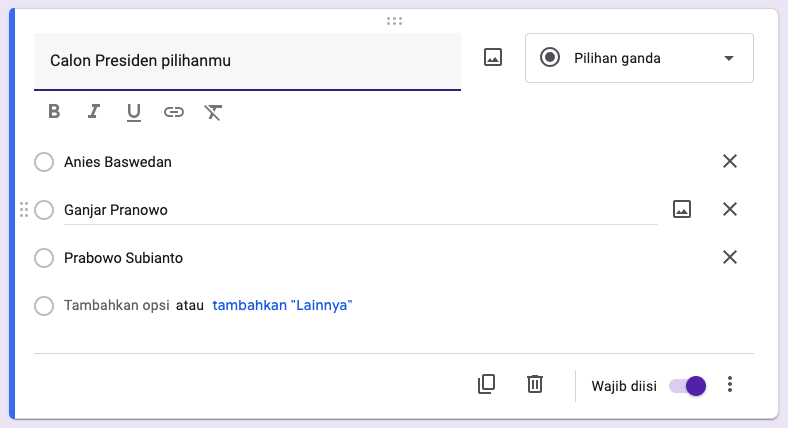This screenshot has width=788, height=428.
Task: Remove formatting from question title
Action: [213, 112]
